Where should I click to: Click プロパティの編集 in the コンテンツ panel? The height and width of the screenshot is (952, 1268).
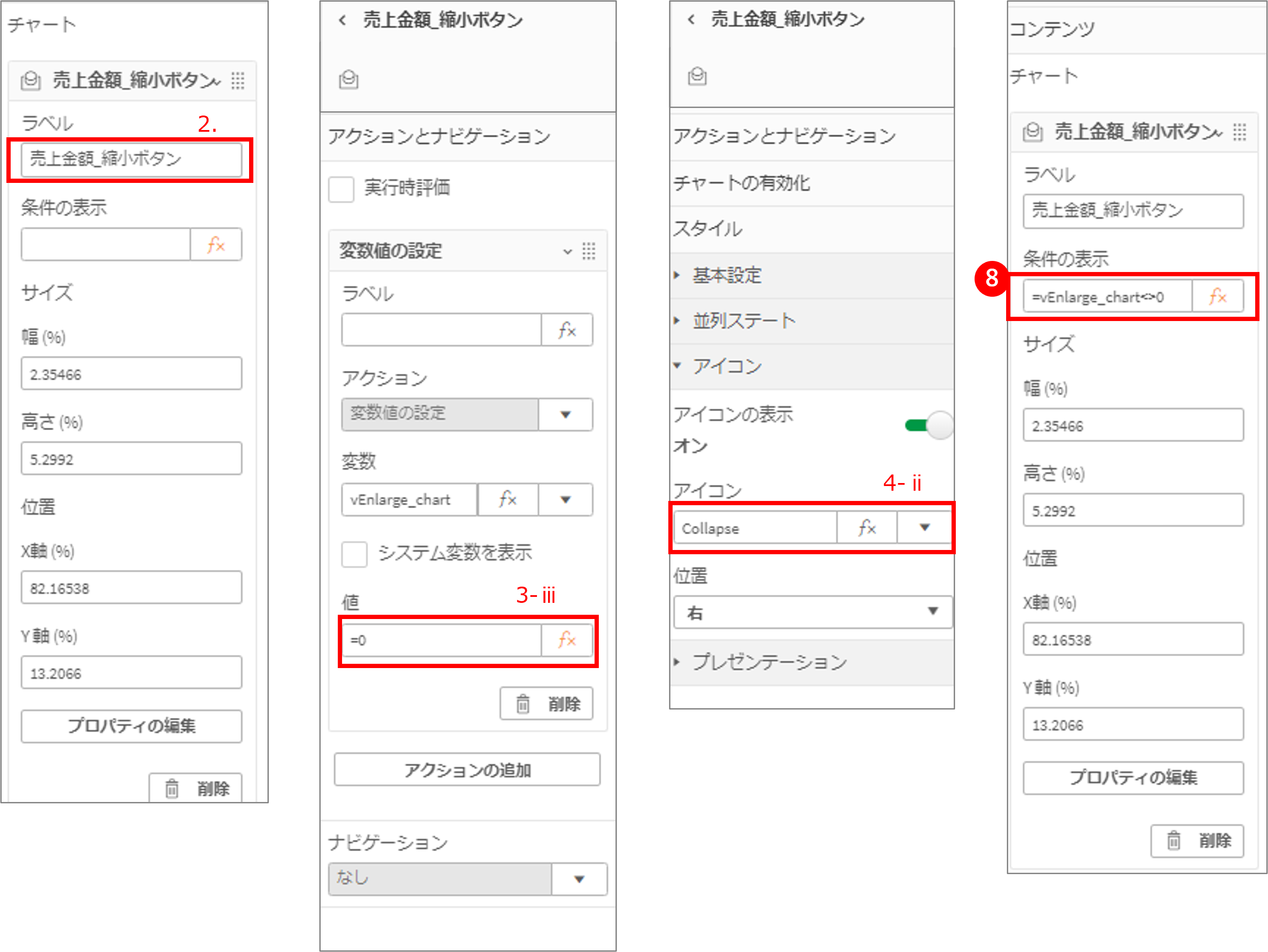pyautogui.click(x=1133, y=778)
